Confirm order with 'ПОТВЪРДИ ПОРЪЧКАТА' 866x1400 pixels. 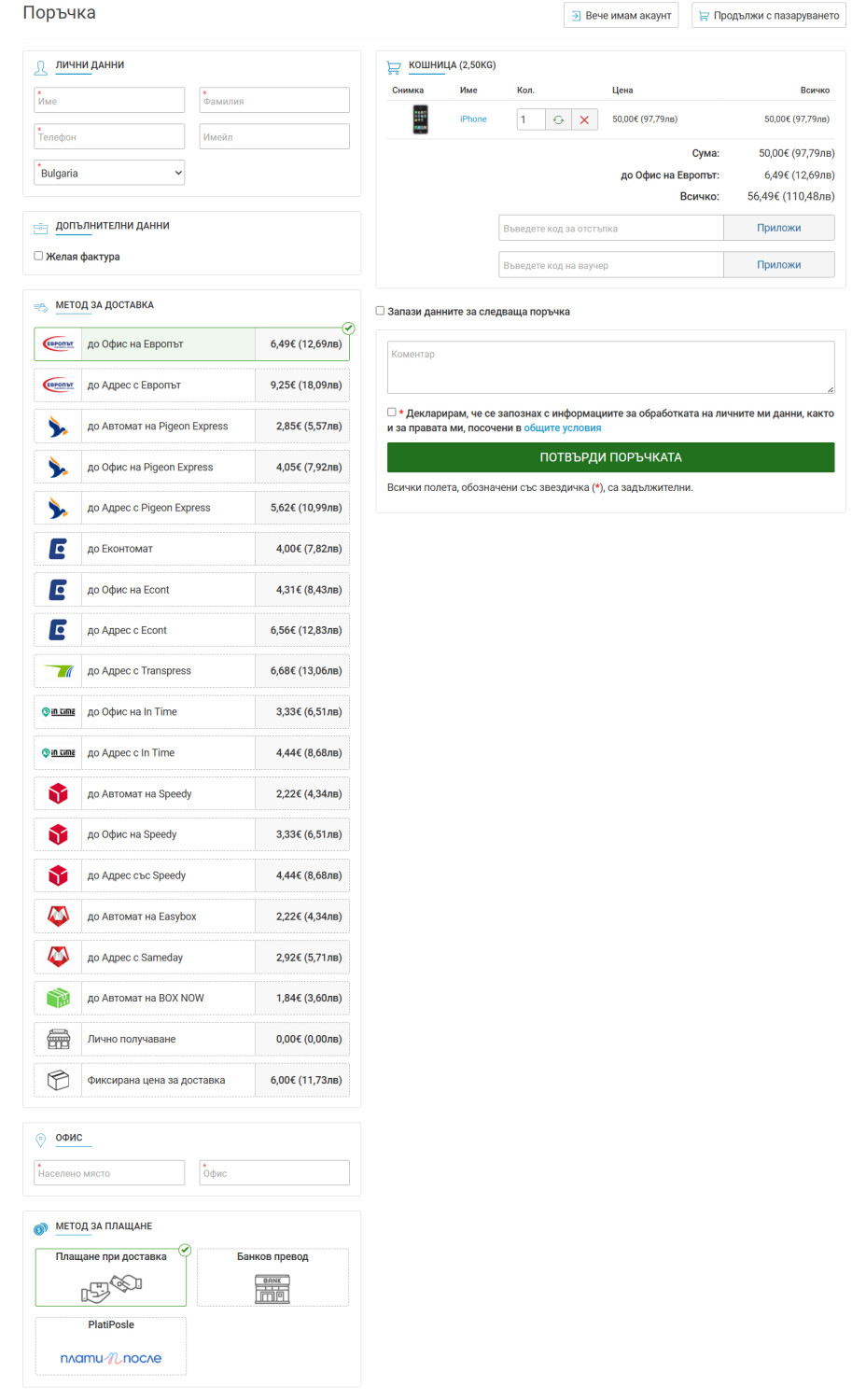pos(610,457)
